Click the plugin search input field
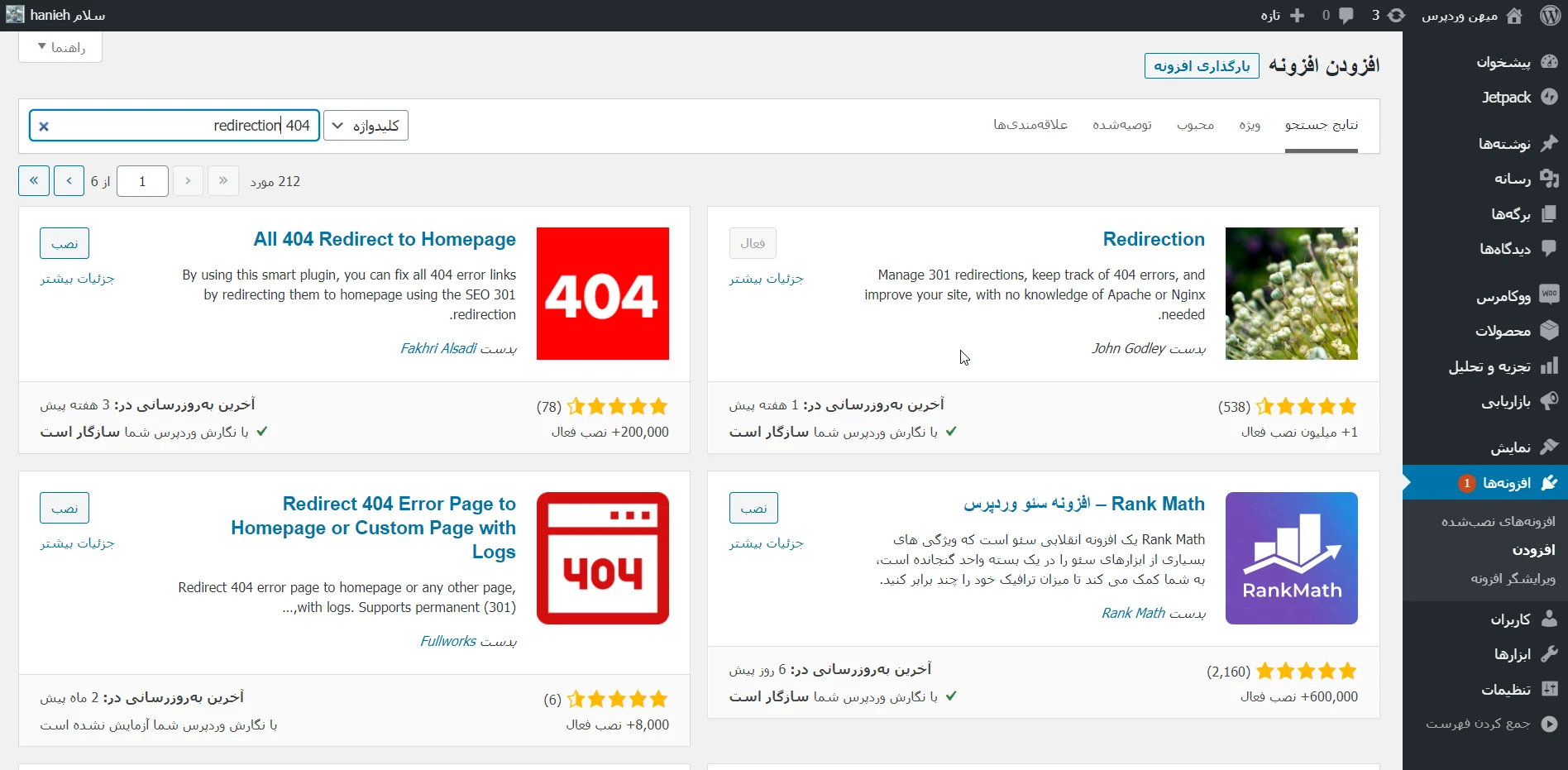The height and width of the screenshot is (770, 1568). click(174, 126)
